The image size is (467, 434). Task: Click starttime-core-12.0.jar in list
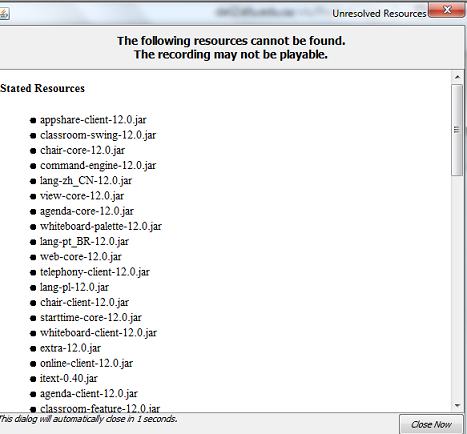click(91, 317)
